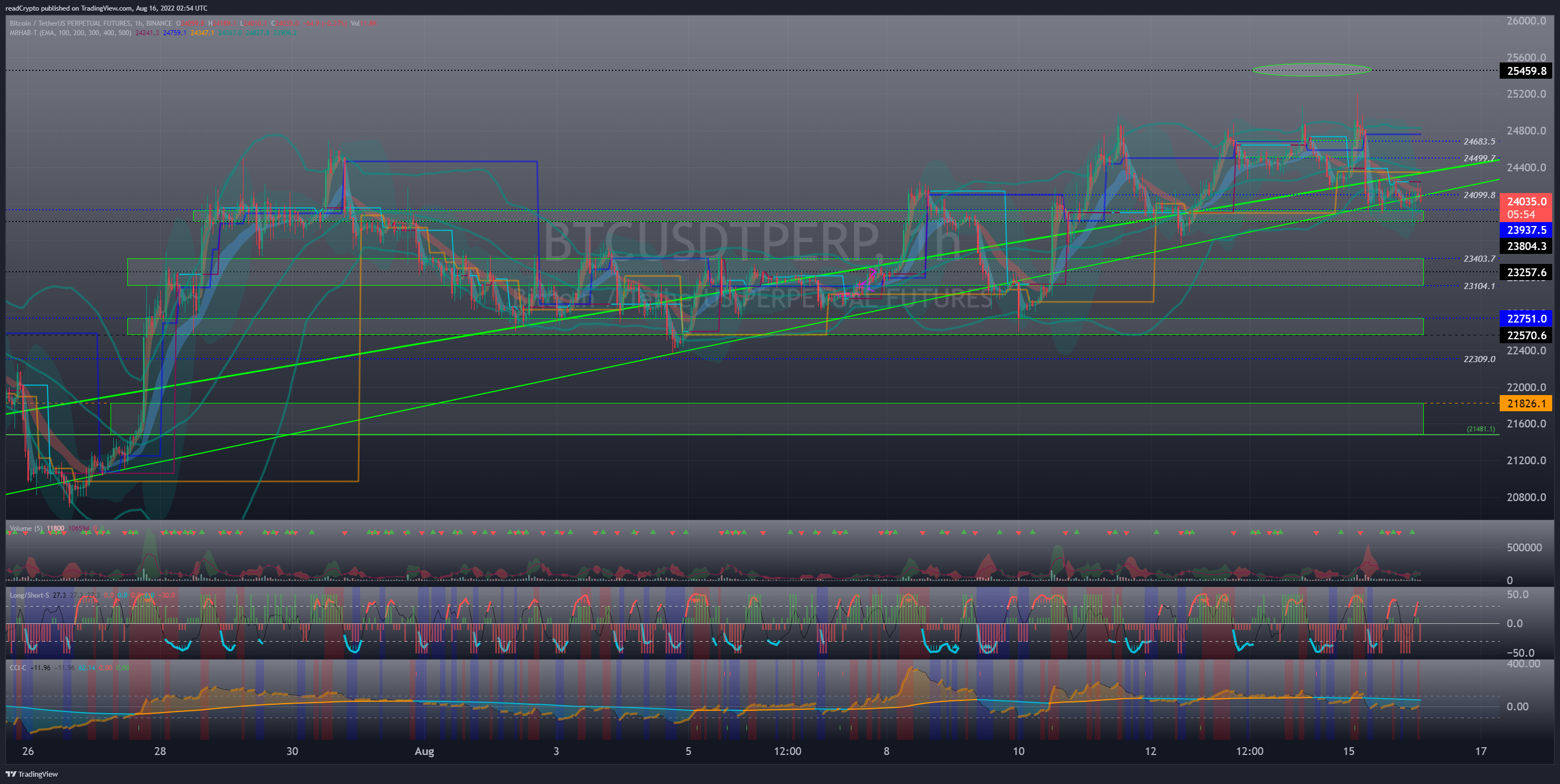Screen dimensions: 1560x784
Task: Click the Volume (5) indicator label
Action: (26, 528)
